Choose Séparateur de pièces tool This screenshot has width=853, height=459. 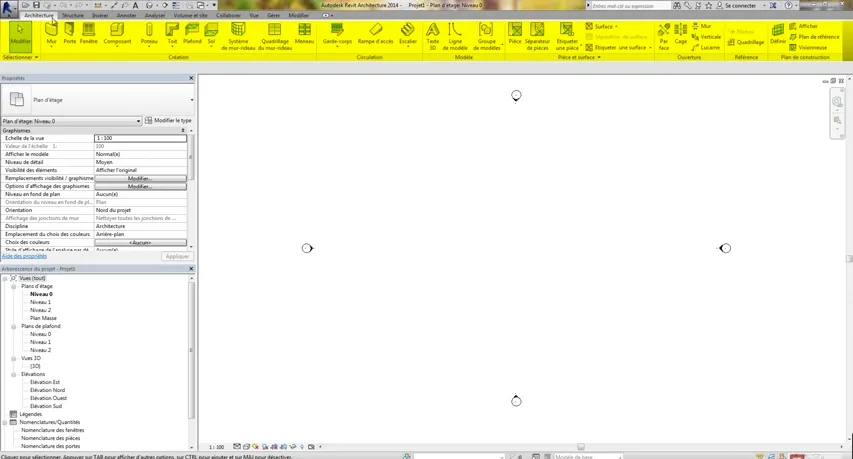pyautogui.click(x=537, y=36)
